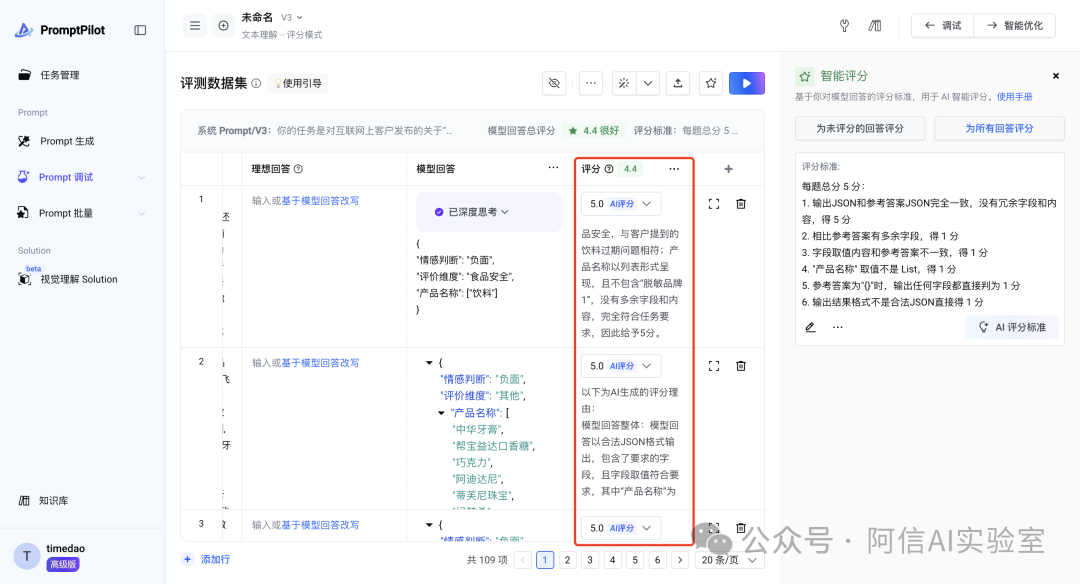Click 添加行 to add a row
This screenshot has height=584, width=1080.
[207, 559]
